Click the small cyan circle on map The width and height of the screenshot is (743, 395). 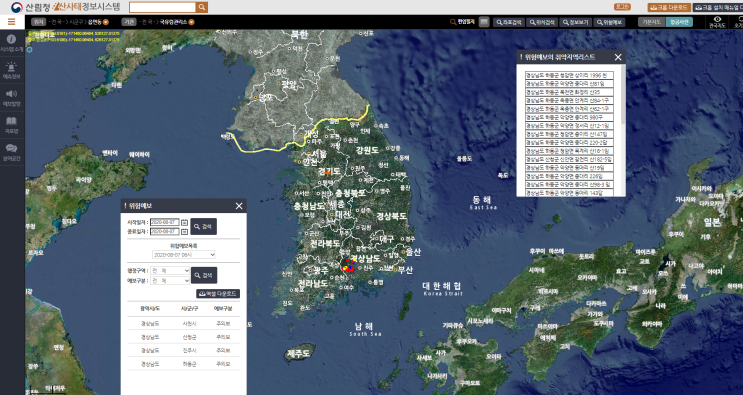point(29,49)
